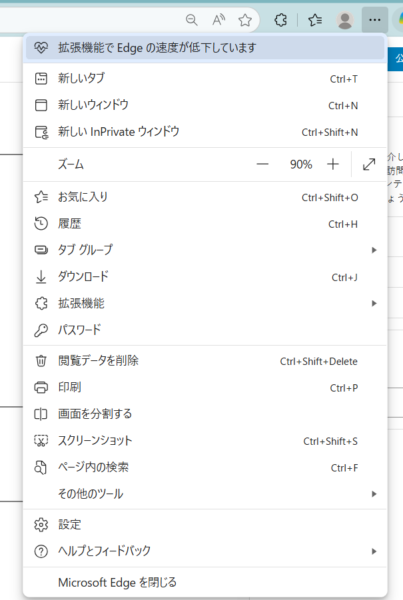The height and width of the screenshot is (600, 403).
Task: Add page to favorites star icon
Action: click(245, 20)
